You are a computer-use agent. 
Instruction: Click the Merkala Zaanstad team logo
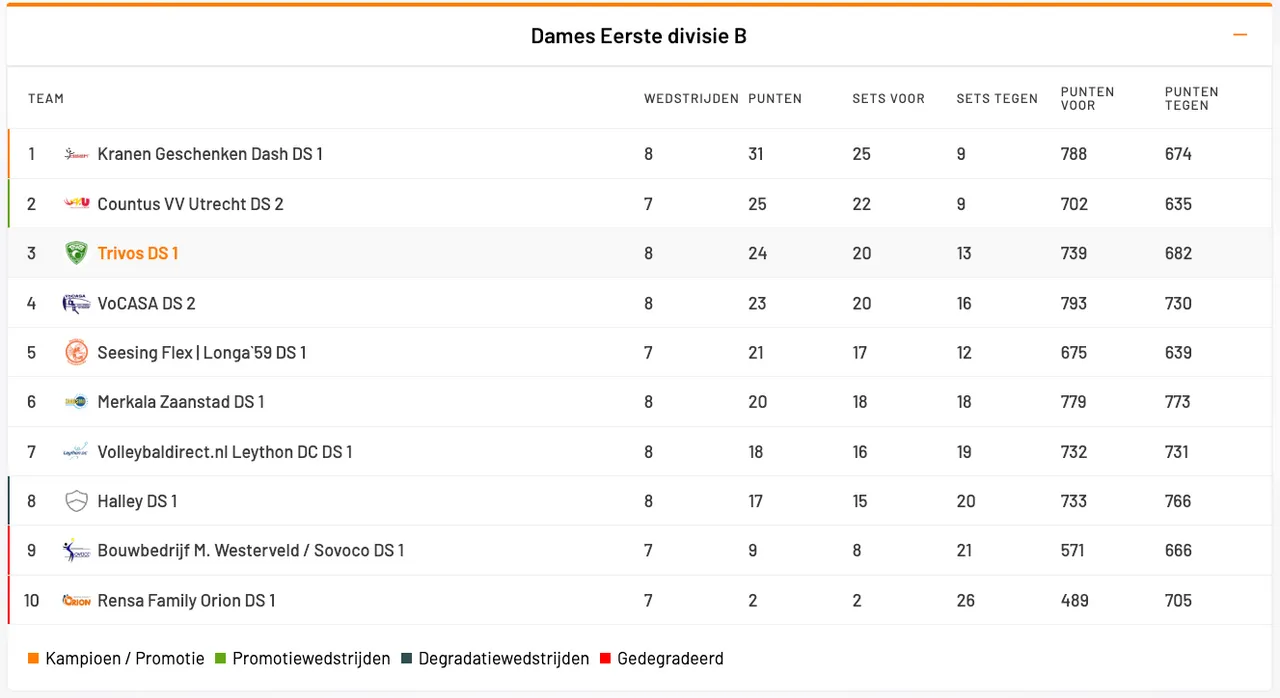(x=76, y=402)
